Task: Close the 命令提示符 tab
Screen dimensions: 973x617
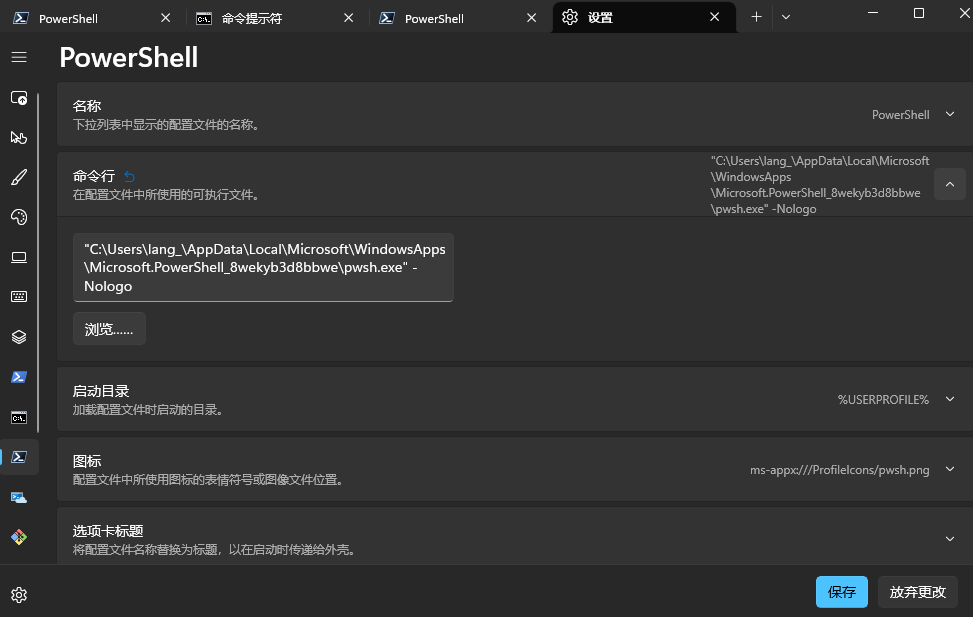Action: click(x=349, y=18)
